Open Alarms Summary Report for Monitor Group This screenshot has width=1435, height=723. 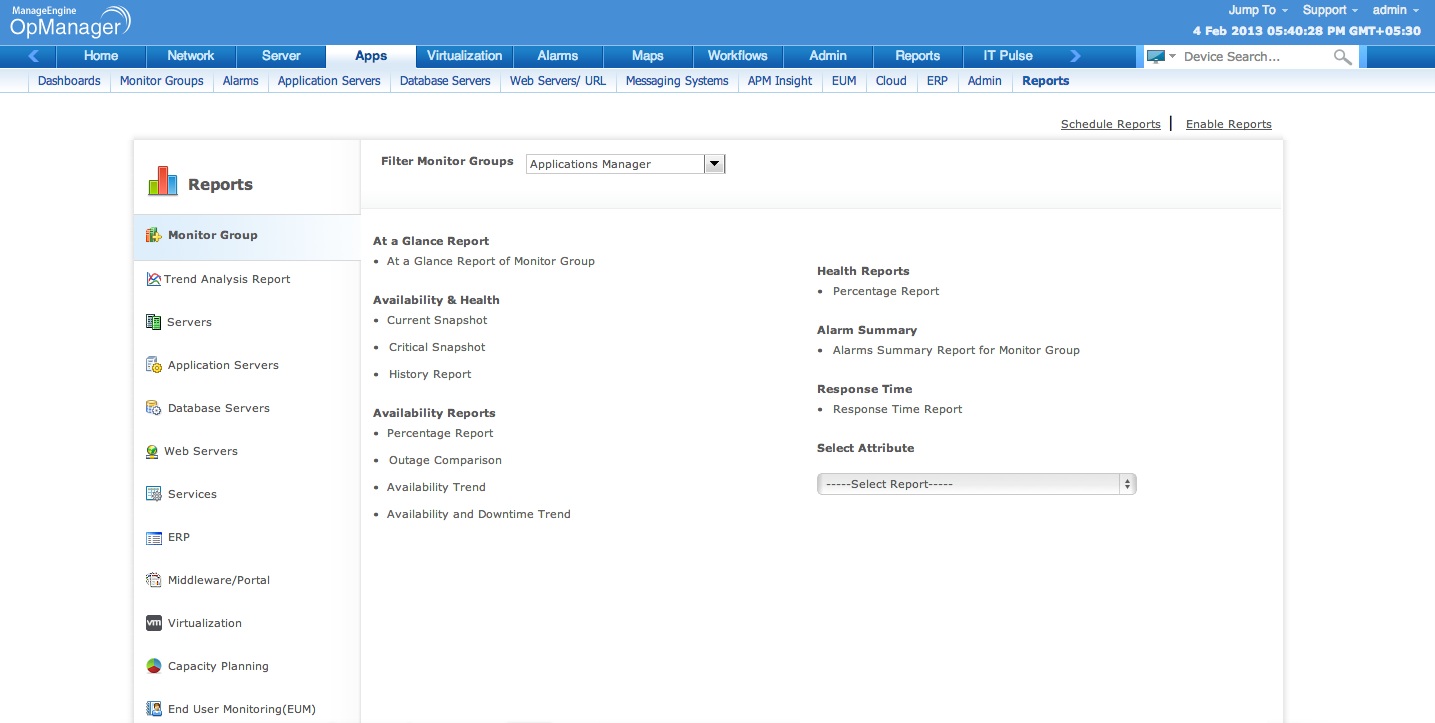(x=955, y=350)
